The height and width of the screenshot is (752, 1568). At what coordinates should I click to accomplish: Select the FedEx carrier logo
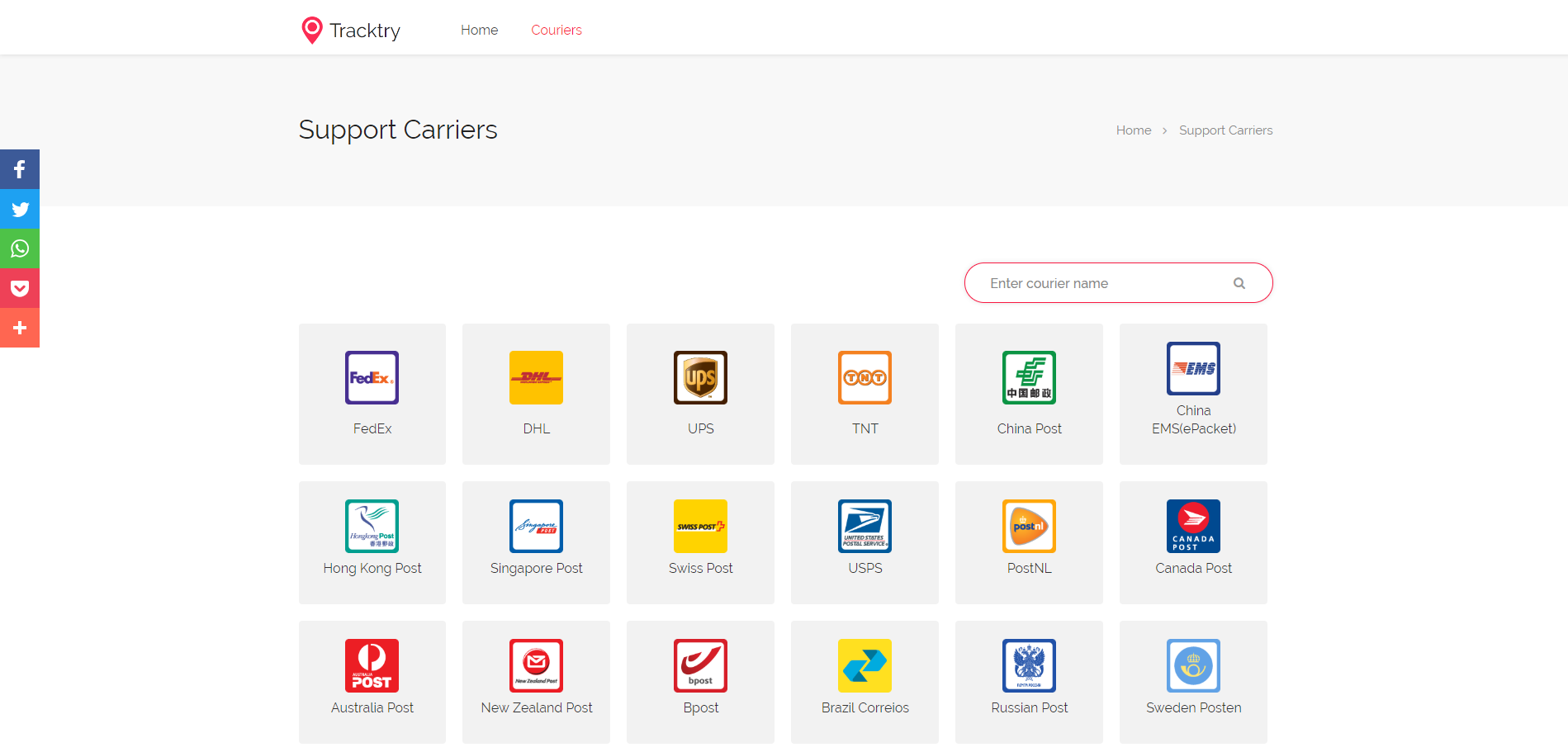[372, 377]
